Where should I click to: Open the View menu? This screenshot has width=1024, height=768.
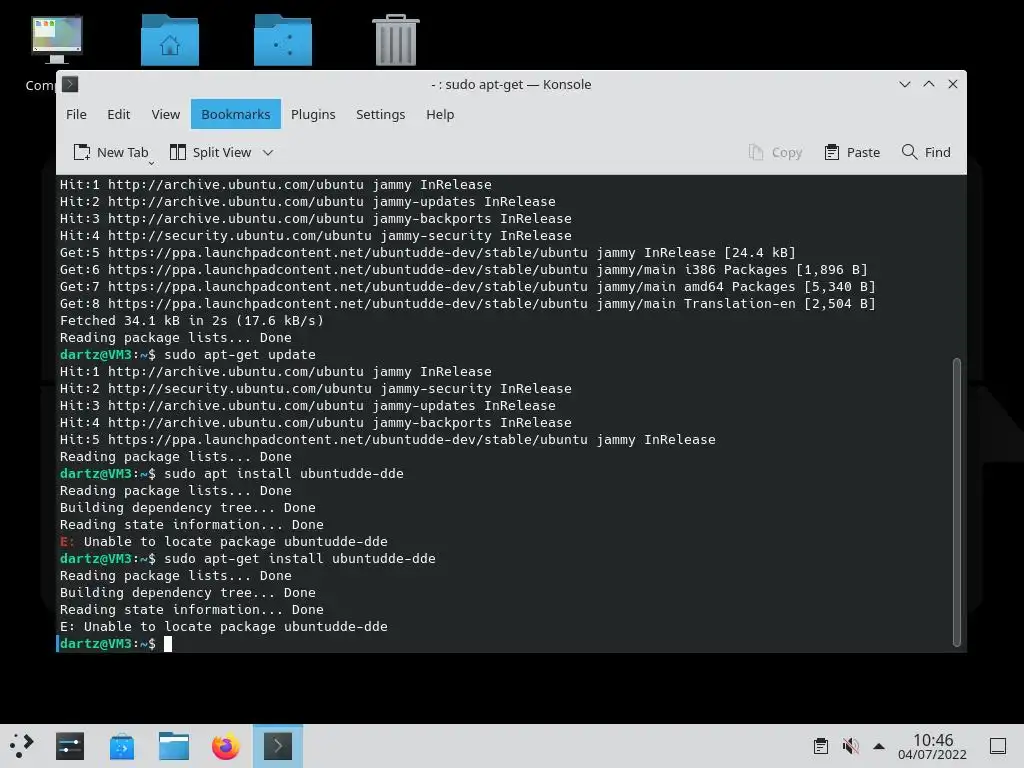pos(165,114)
